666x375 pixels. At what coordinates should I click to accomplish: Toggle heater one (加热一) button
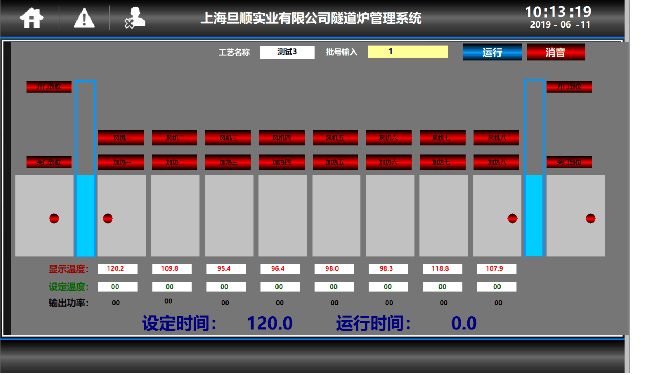[121, 162]
